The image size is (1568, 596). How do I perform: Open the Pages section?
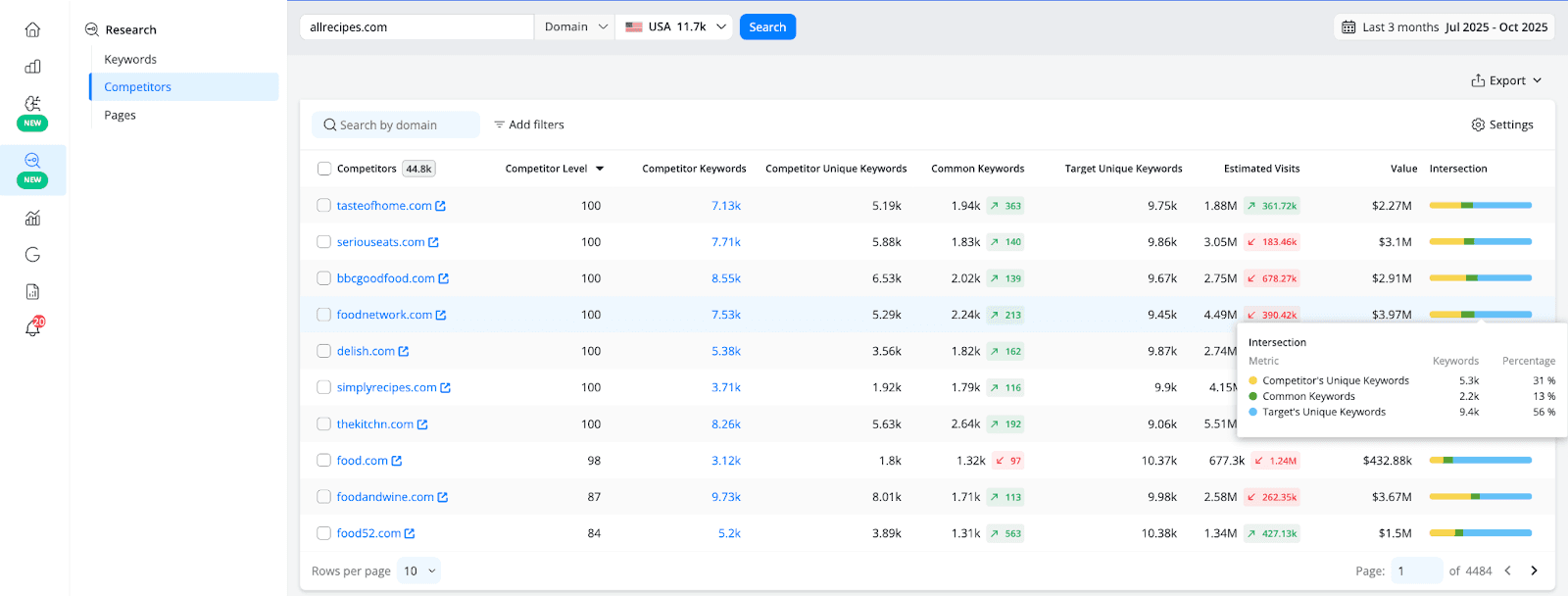pos(120,116)
